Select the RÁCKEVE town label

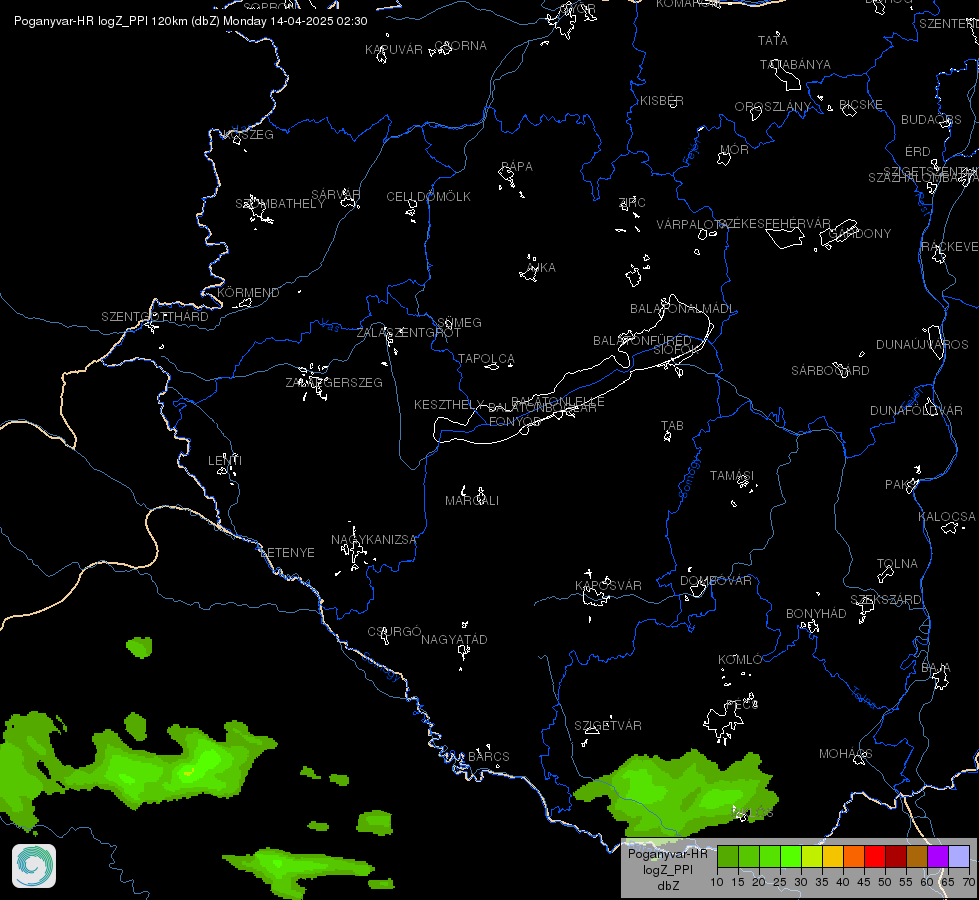(x=950, y=247)
